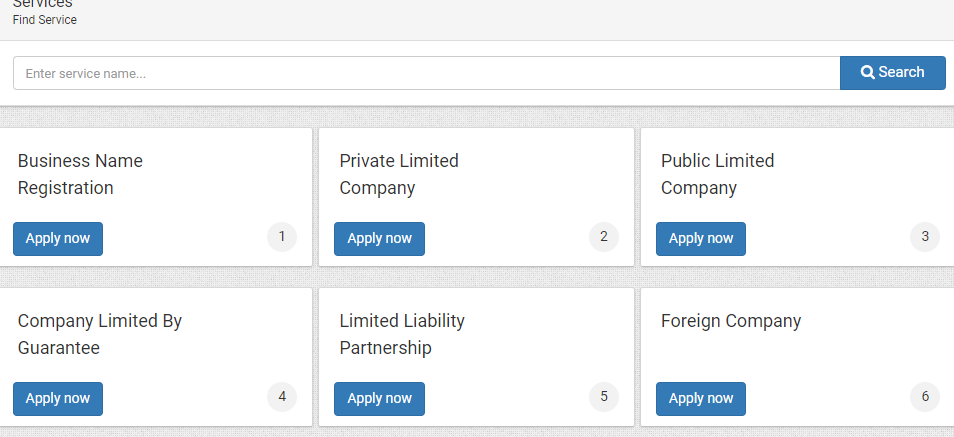The image size is (954, 437).
Task: Open the Private Limited Company card title
Action: 399,175
